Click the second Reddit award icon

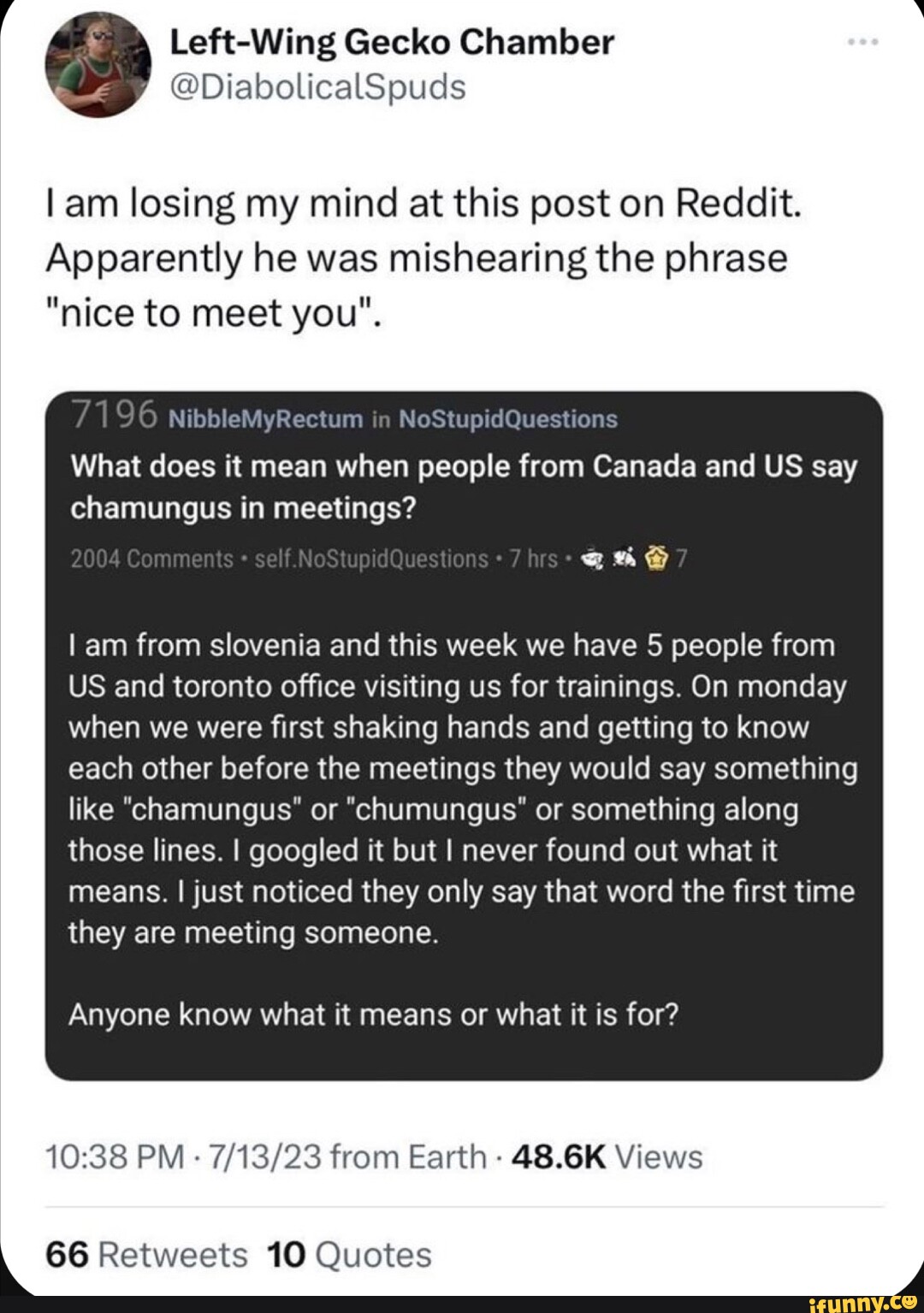(x=622, y=560)
